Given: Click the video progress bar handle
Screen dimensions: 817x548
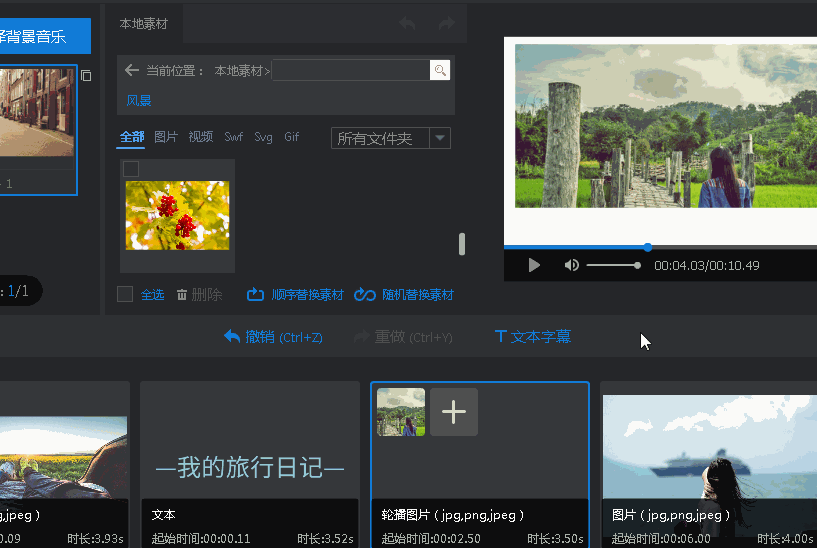Looking at the screenshot, I should pos(647,247).
